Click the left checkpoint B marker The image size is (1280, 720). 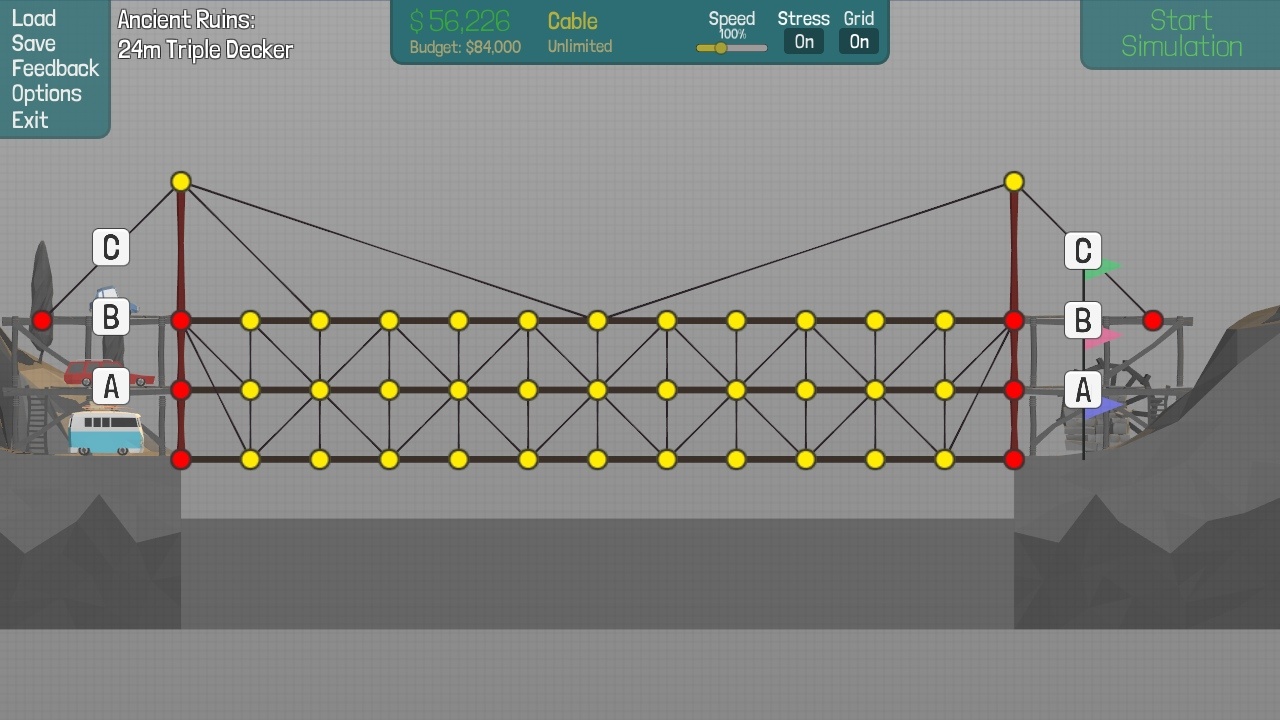point(111,317)
